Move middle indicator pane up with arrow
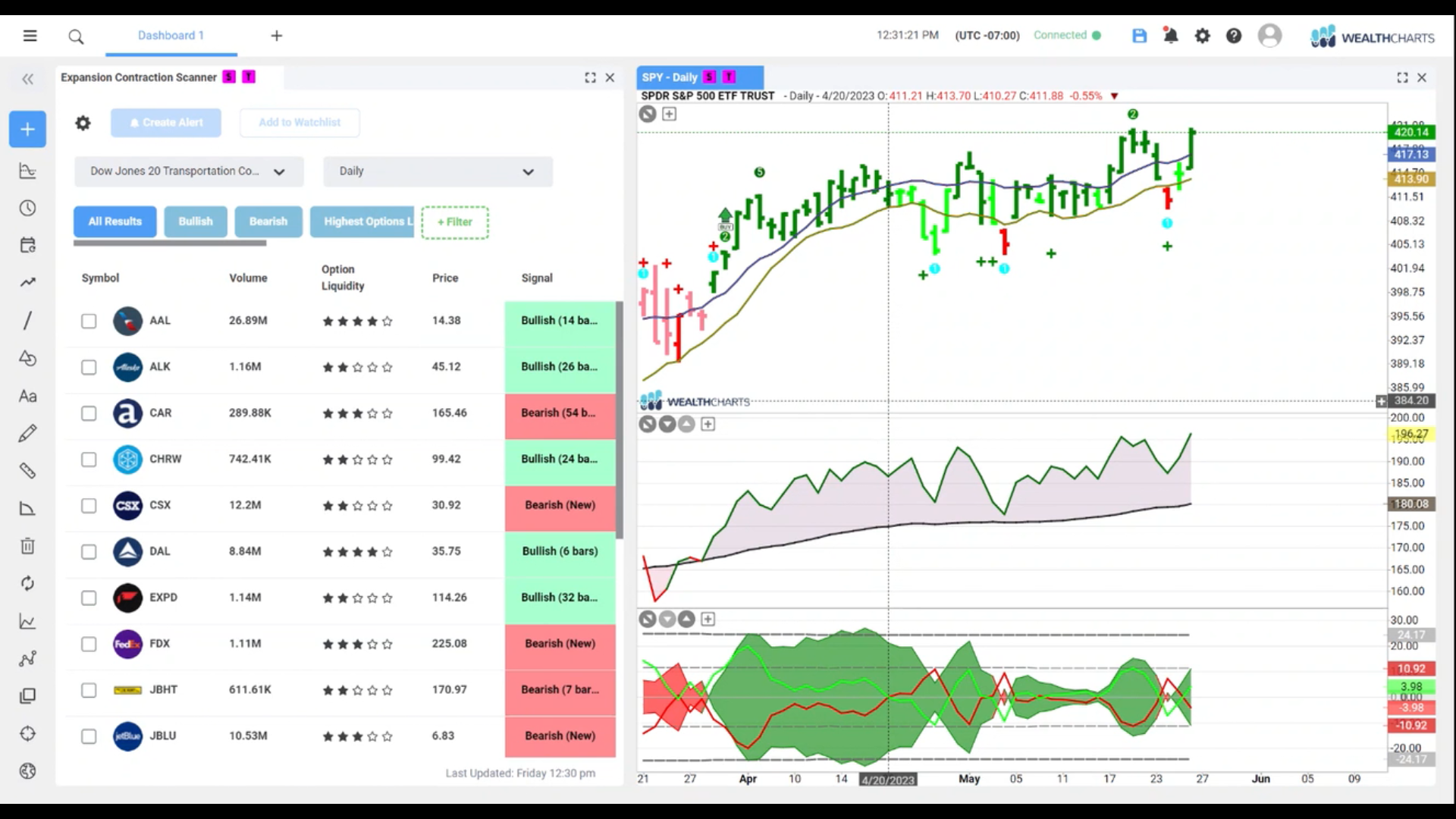This screenshot has height=819, width=1456. [686, 424]
